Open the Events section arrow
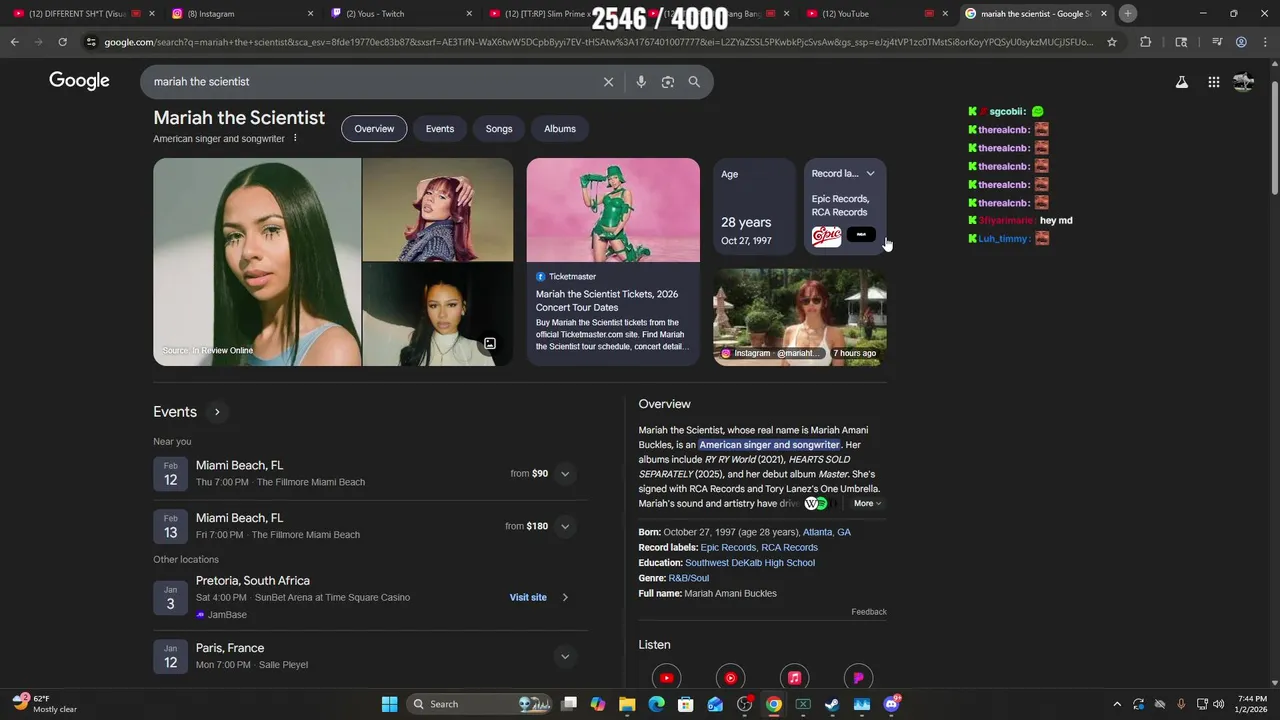Image resolution: width=1280 pixels, height=720 pixels. 217,412
